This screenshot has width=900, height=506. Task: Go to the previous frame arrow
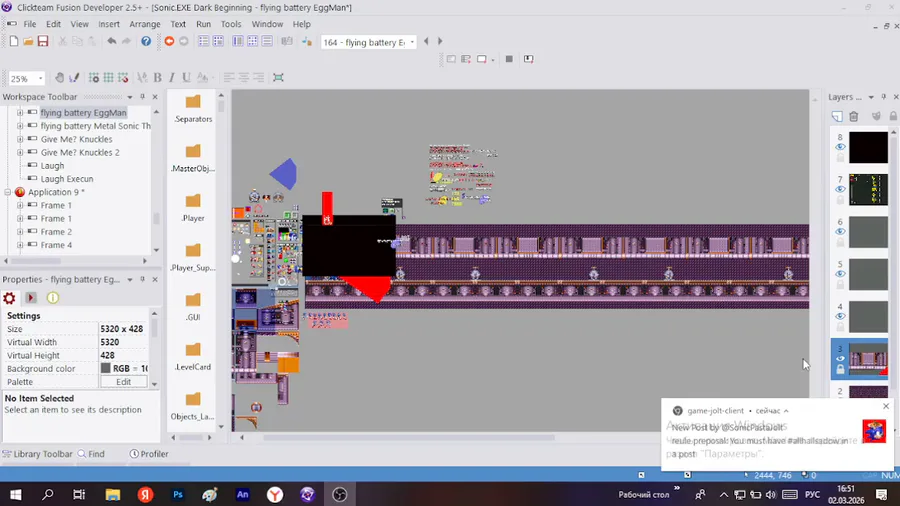[x=426, y=41]
